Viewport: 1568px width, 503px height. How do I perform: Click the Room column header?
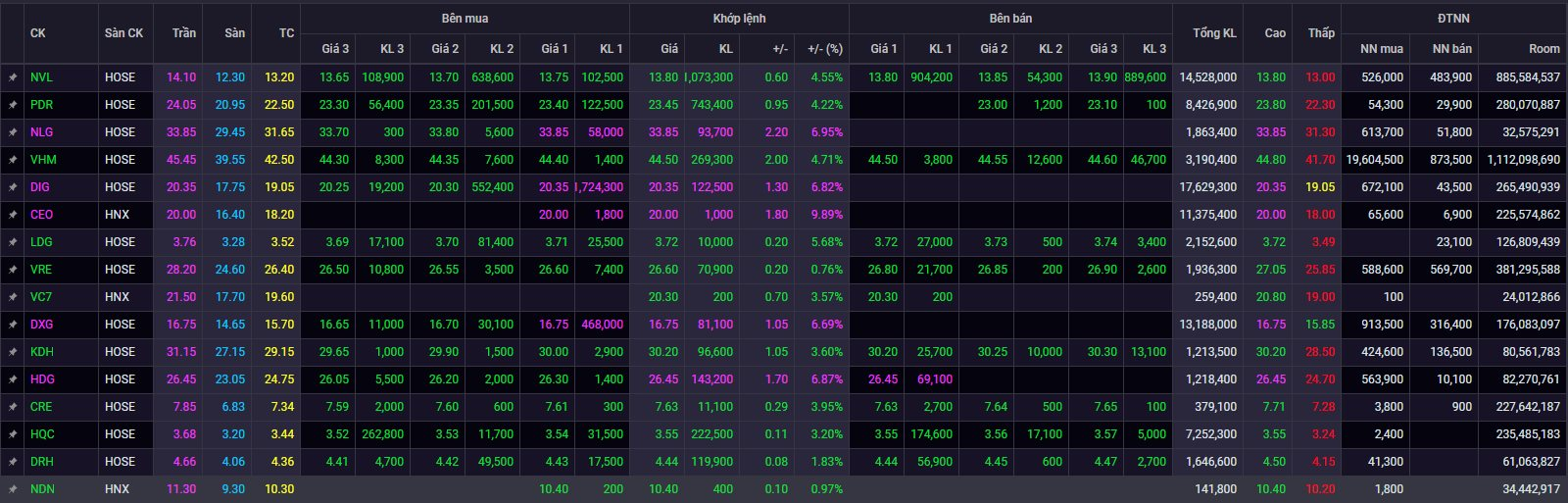(1544, 49)
